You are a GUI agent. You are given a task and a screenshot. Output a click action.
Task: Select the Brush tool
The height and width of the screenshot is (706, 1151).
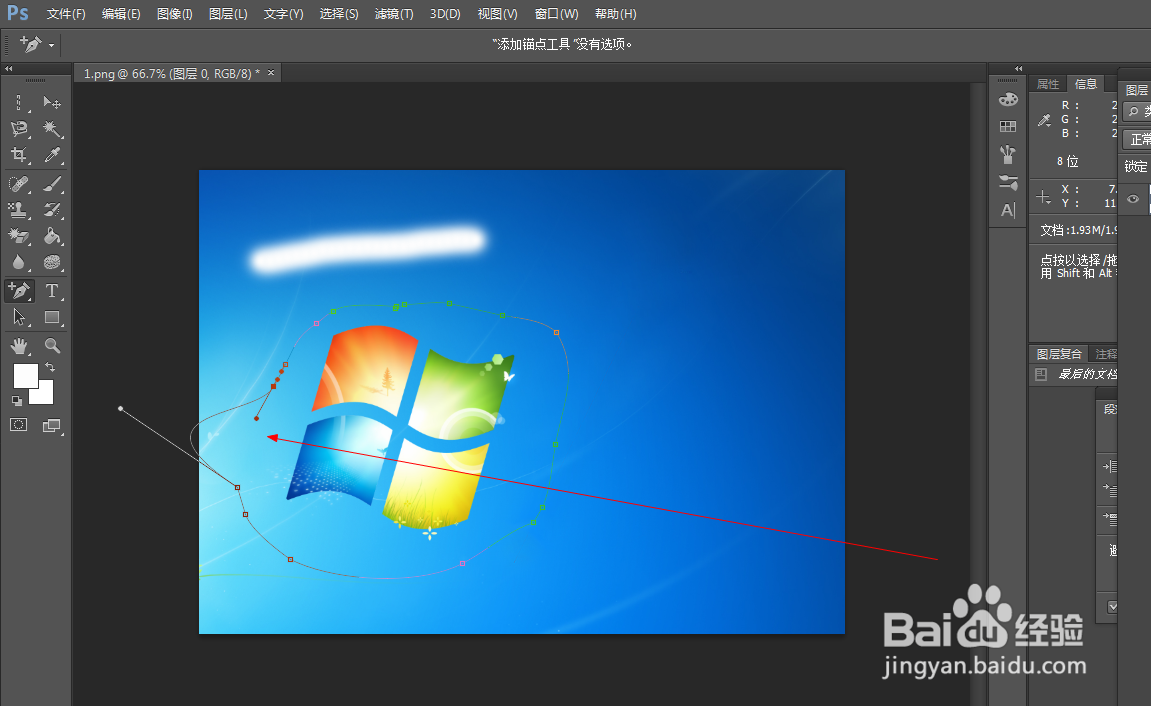(x=51, y=183)
